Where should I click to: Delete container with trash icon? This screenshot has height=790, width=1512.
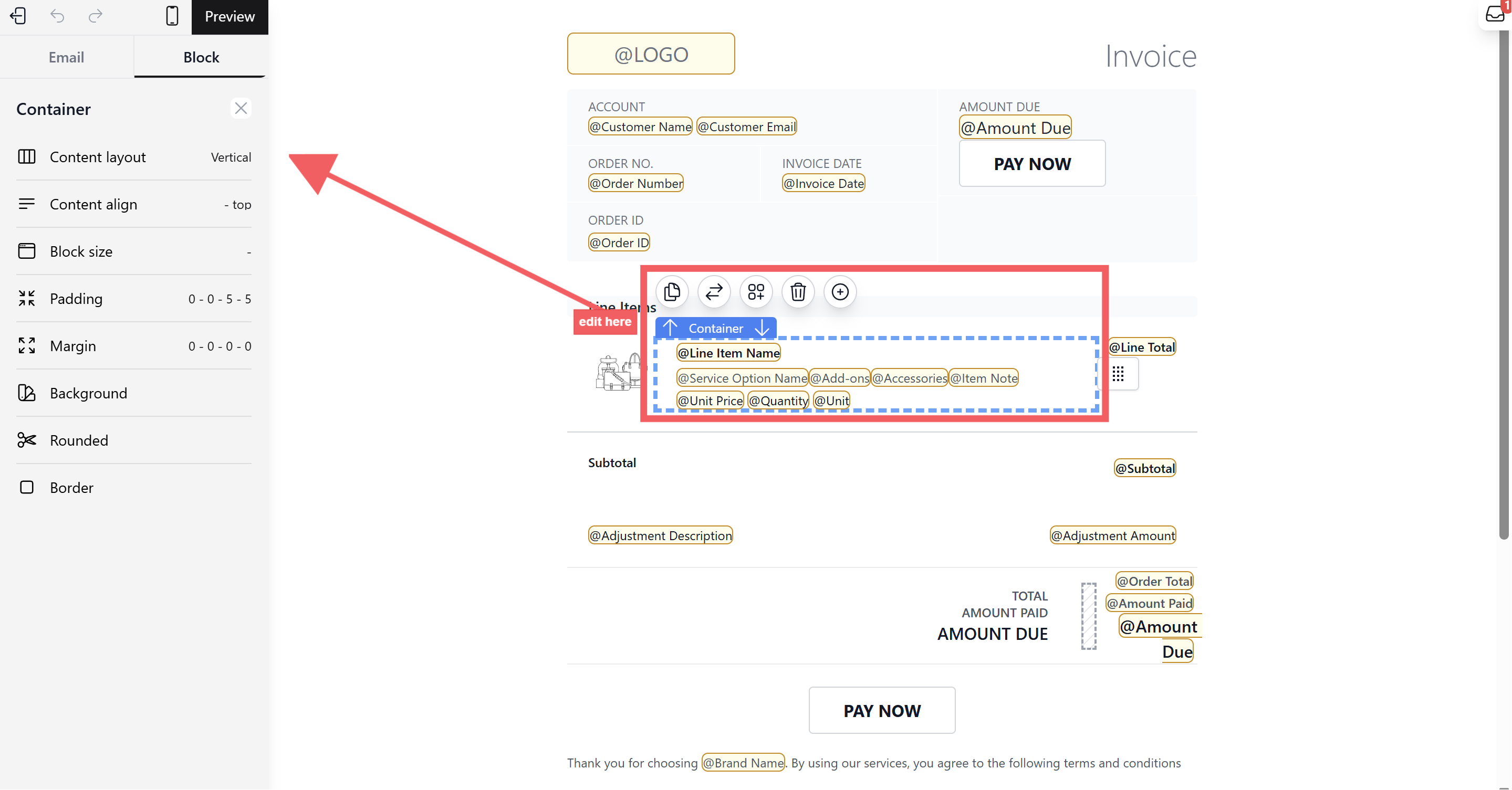tap(798, 291)
